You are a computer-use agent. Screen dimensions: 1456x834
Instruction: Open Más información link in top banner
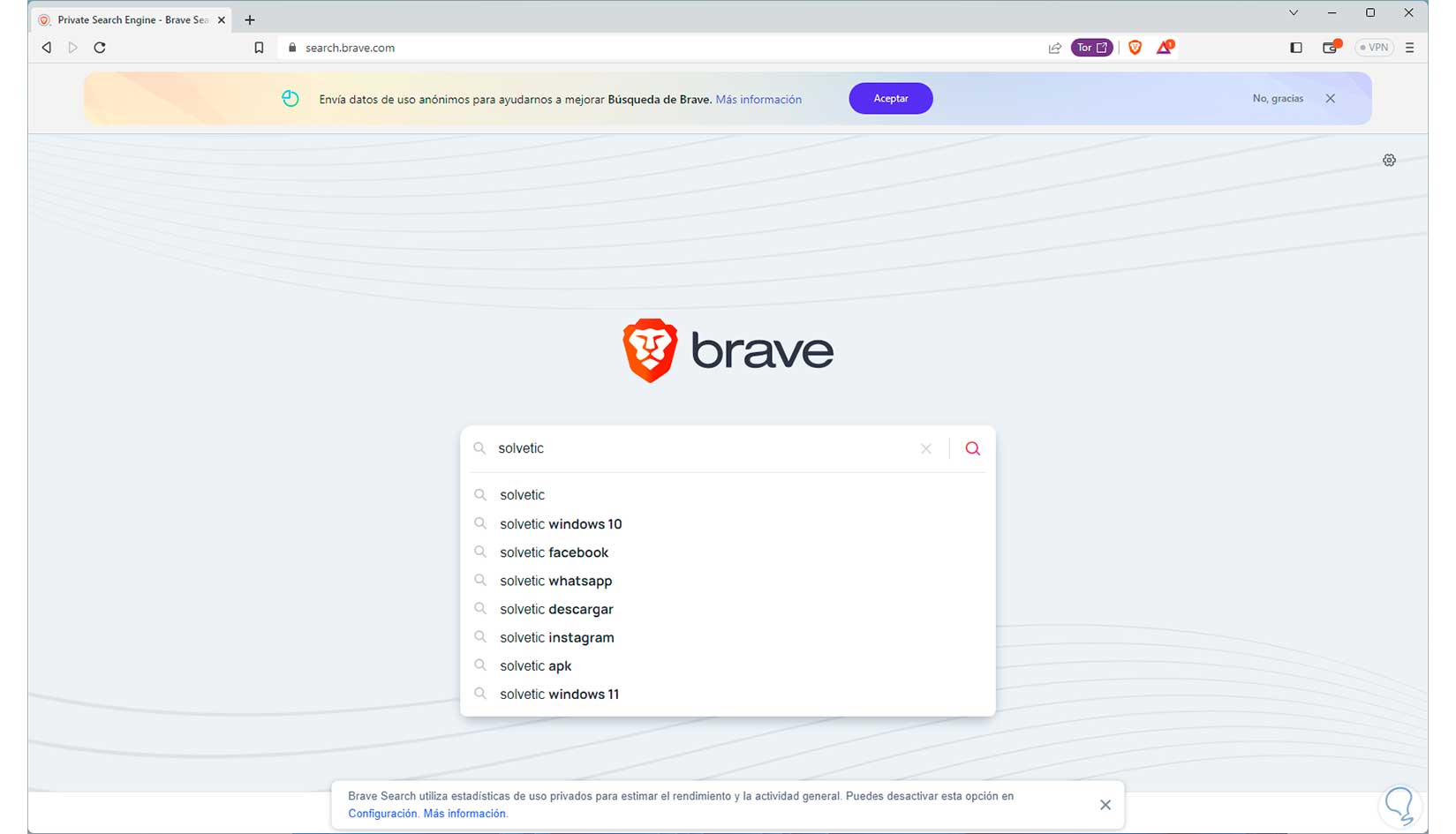click(758, 100)
